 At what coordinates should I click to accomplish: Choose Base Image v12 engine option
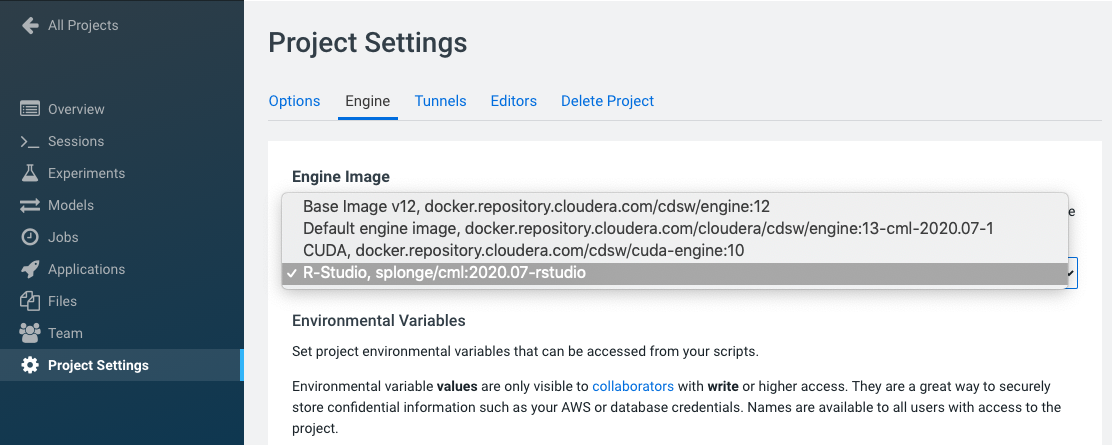click(536, 206)
